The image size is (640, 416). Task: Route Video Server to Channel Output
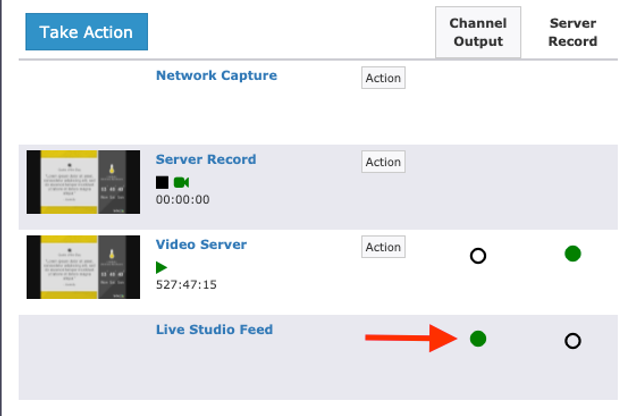pyautogui.click(x=478, y=256)
